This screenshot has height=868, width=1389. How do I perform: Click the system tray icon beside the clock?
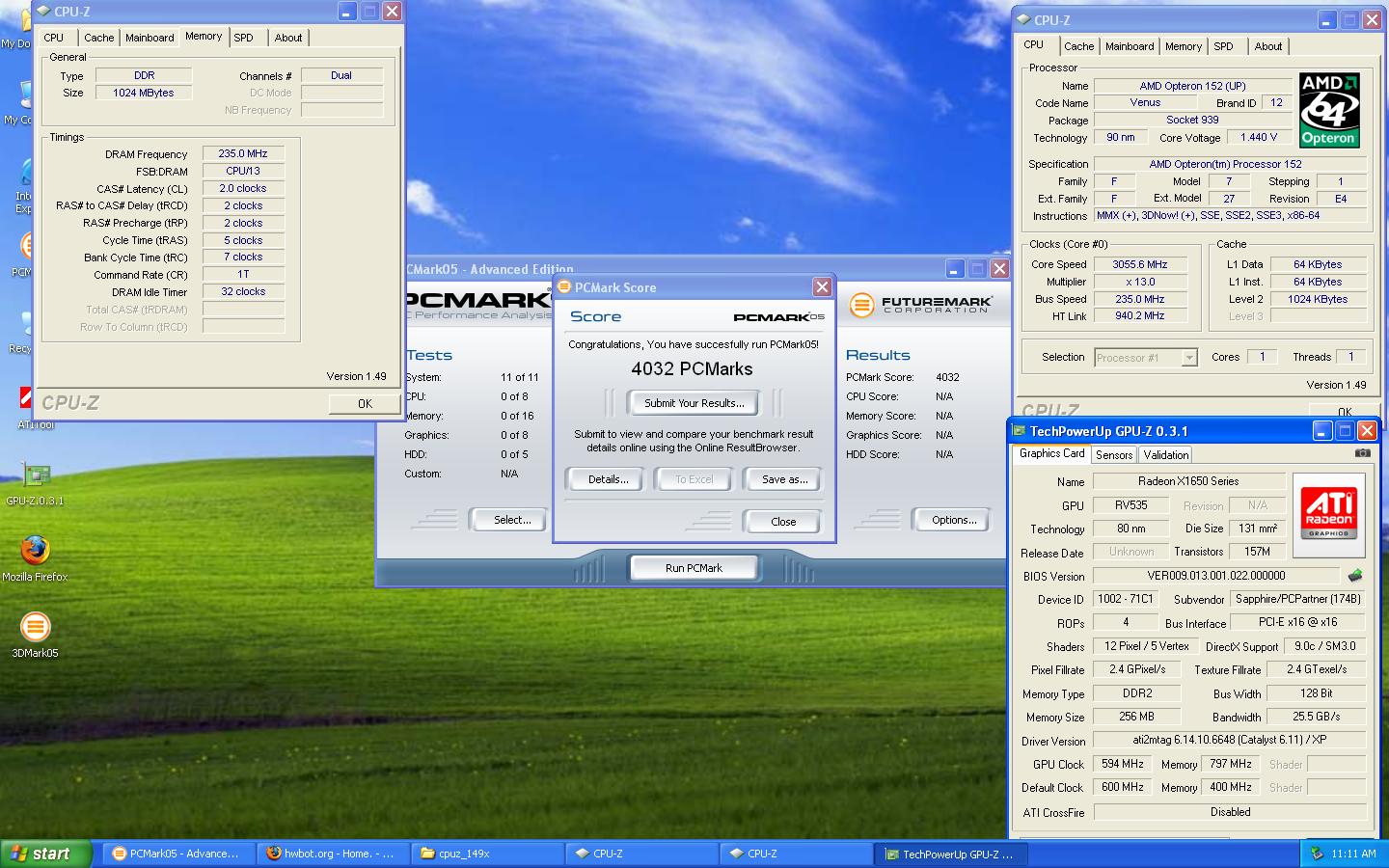click(1317, 854)
